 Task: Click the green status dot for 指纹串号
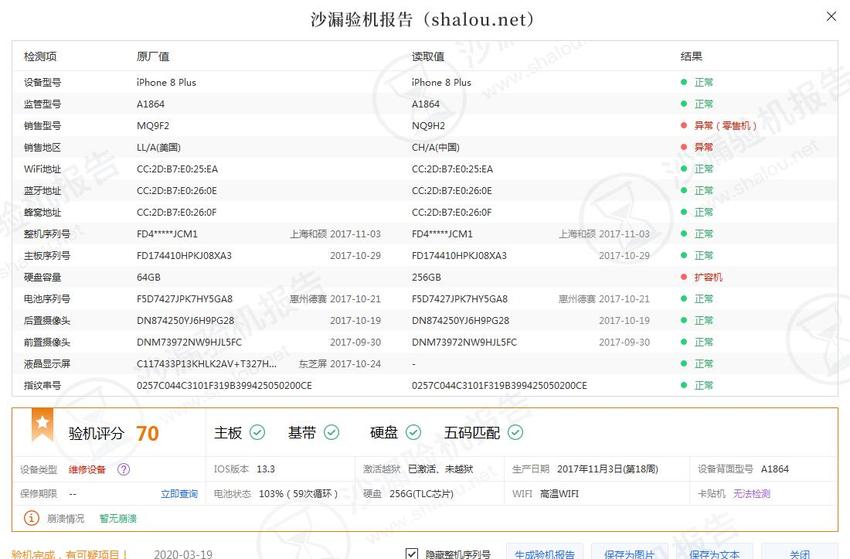click(x=684, y=385)
